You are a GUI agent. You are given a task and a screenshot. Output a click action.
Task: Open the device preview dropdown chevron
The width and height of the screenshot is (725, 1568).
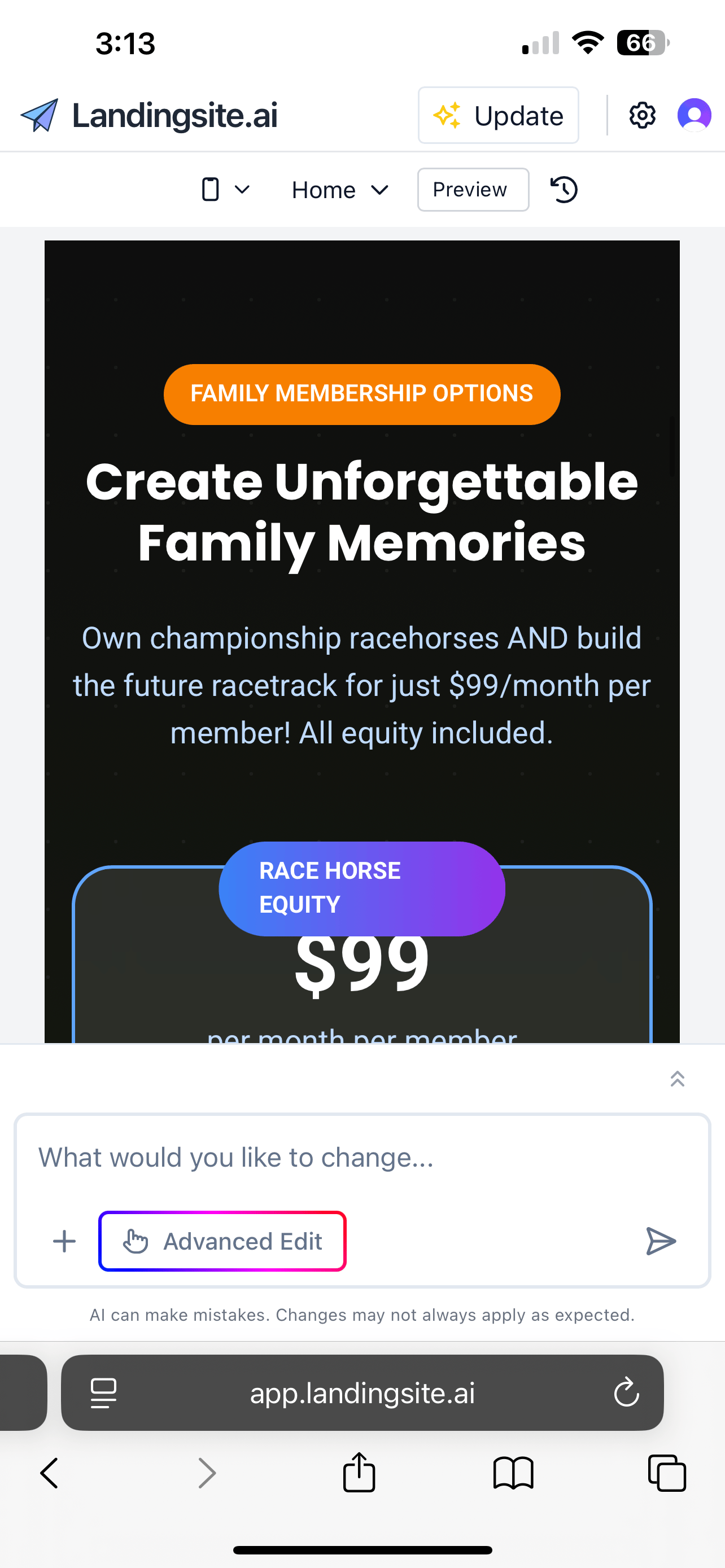coord(242,189)
